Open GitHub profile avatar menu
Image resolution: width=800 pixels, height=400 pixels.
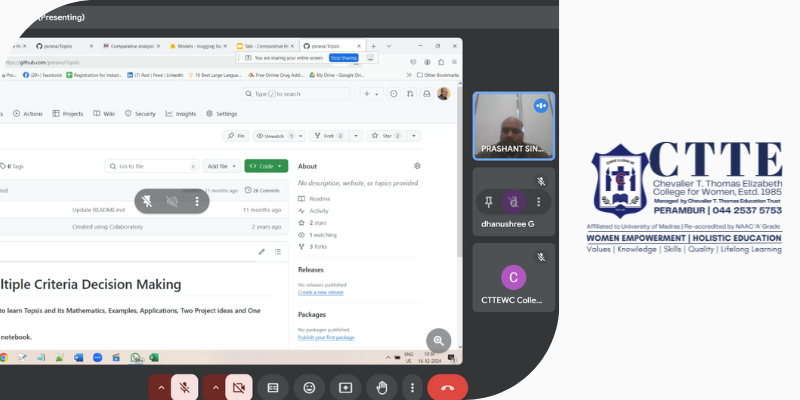(443, 93)
